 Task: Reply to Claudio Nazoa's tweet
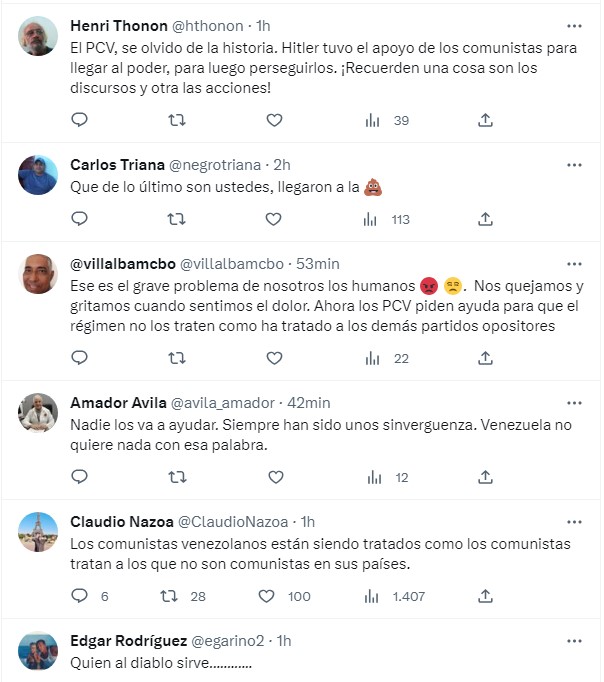tap(80, 596)
